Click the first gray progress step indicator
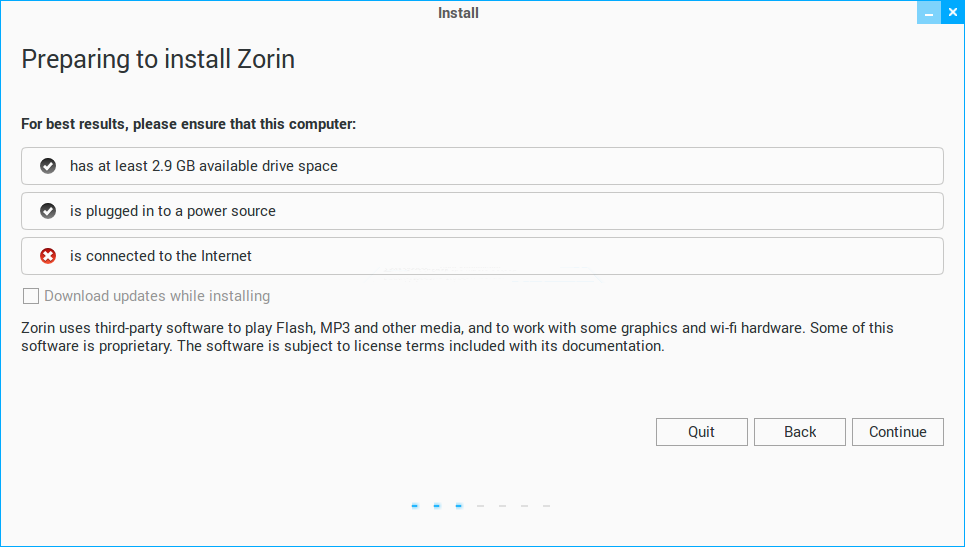Screen dimensions: 965x547 coord(481,506)
